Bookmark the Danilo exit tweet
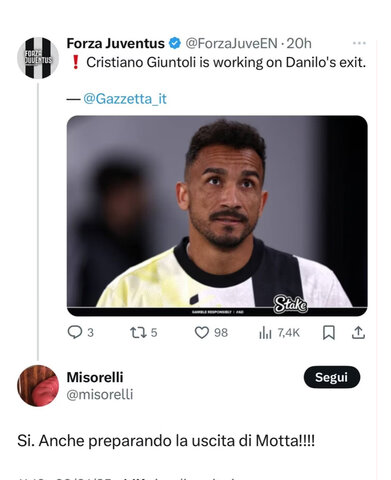This screenshot has height=480, width=391. (329, 332)
